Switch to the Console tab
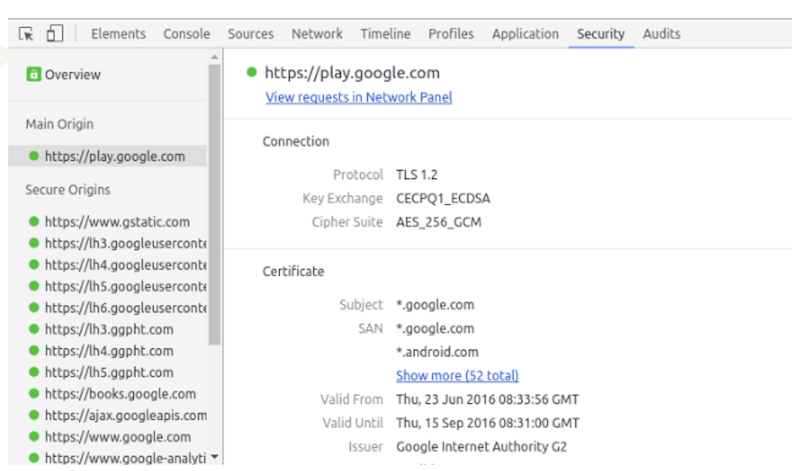Screen dimensions: 800x471 [187, 34]
